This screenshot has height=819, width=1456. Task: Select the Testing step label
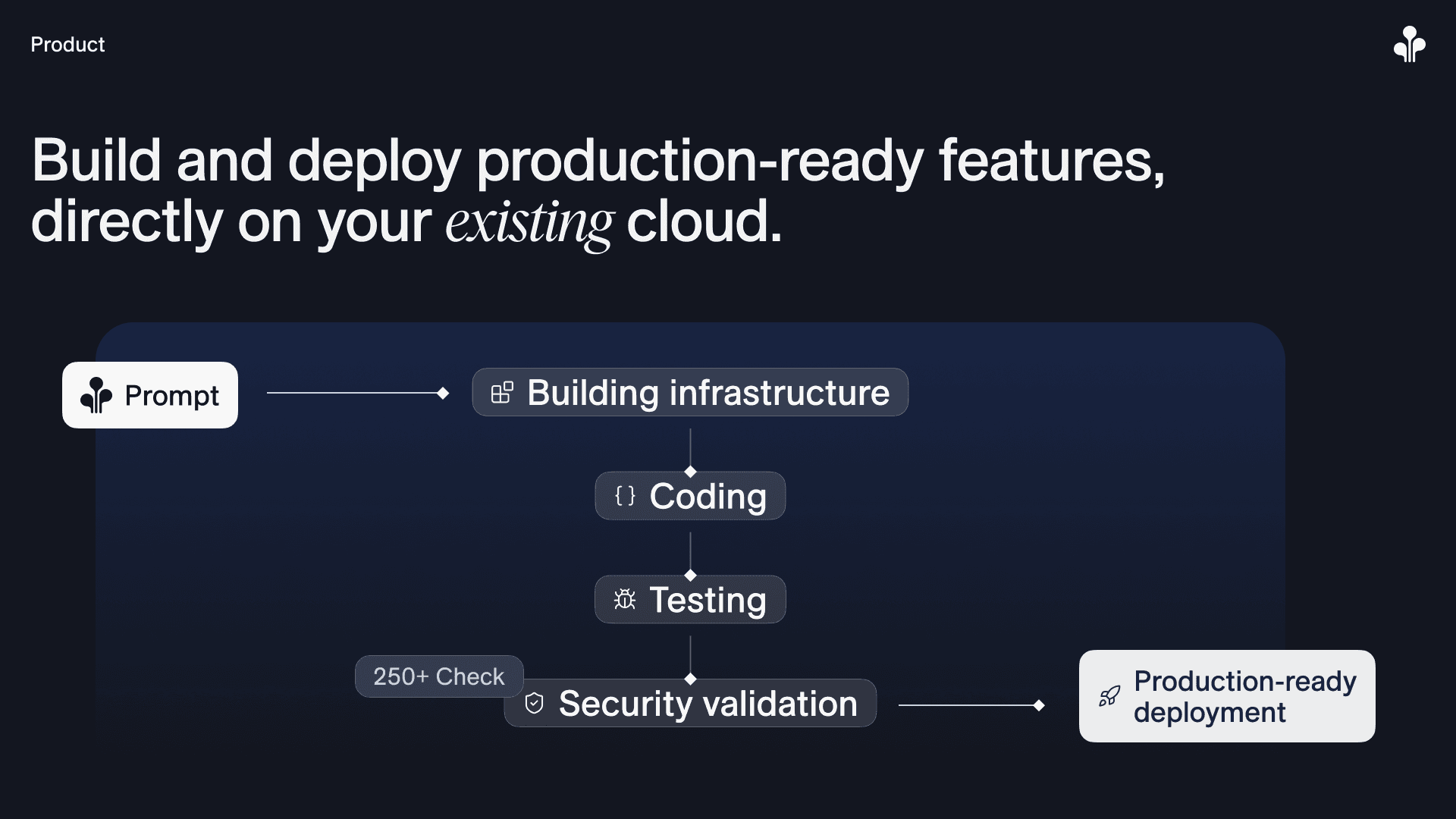(x=708, y=600)
